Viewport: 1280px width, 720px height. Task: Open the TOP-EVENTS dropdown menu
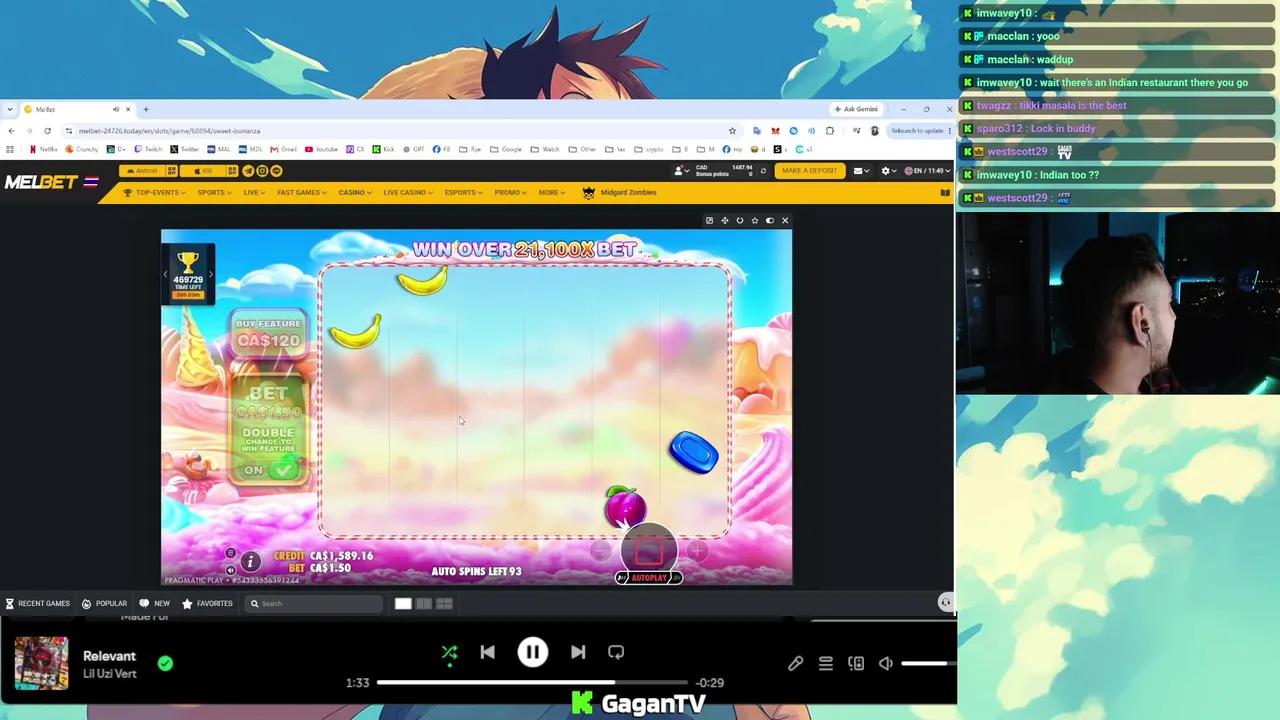point(155,192)
